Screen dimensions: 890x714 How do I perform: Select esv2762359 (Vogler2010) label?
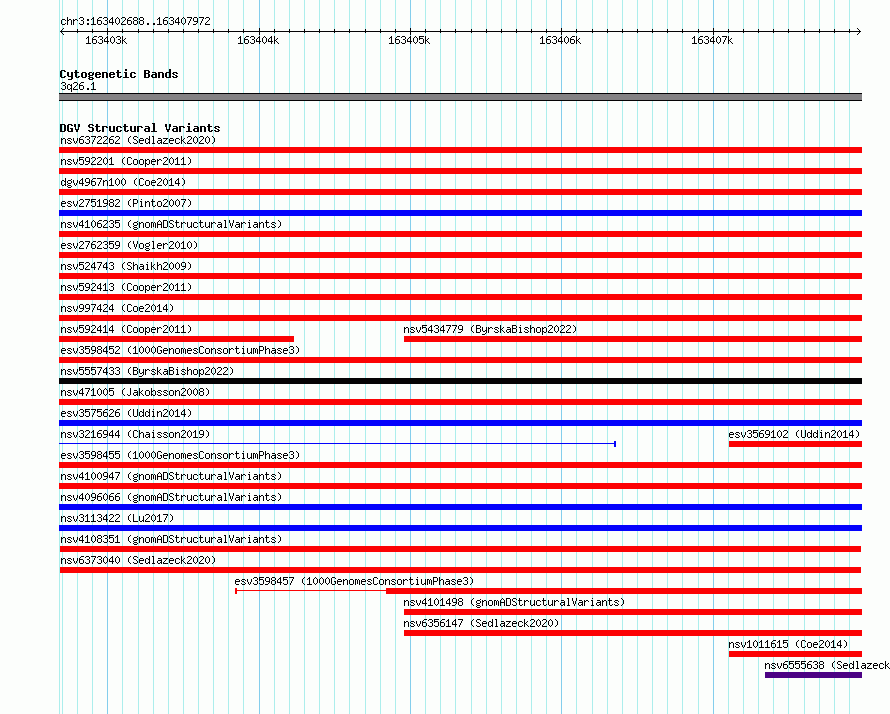pos(129,245)
